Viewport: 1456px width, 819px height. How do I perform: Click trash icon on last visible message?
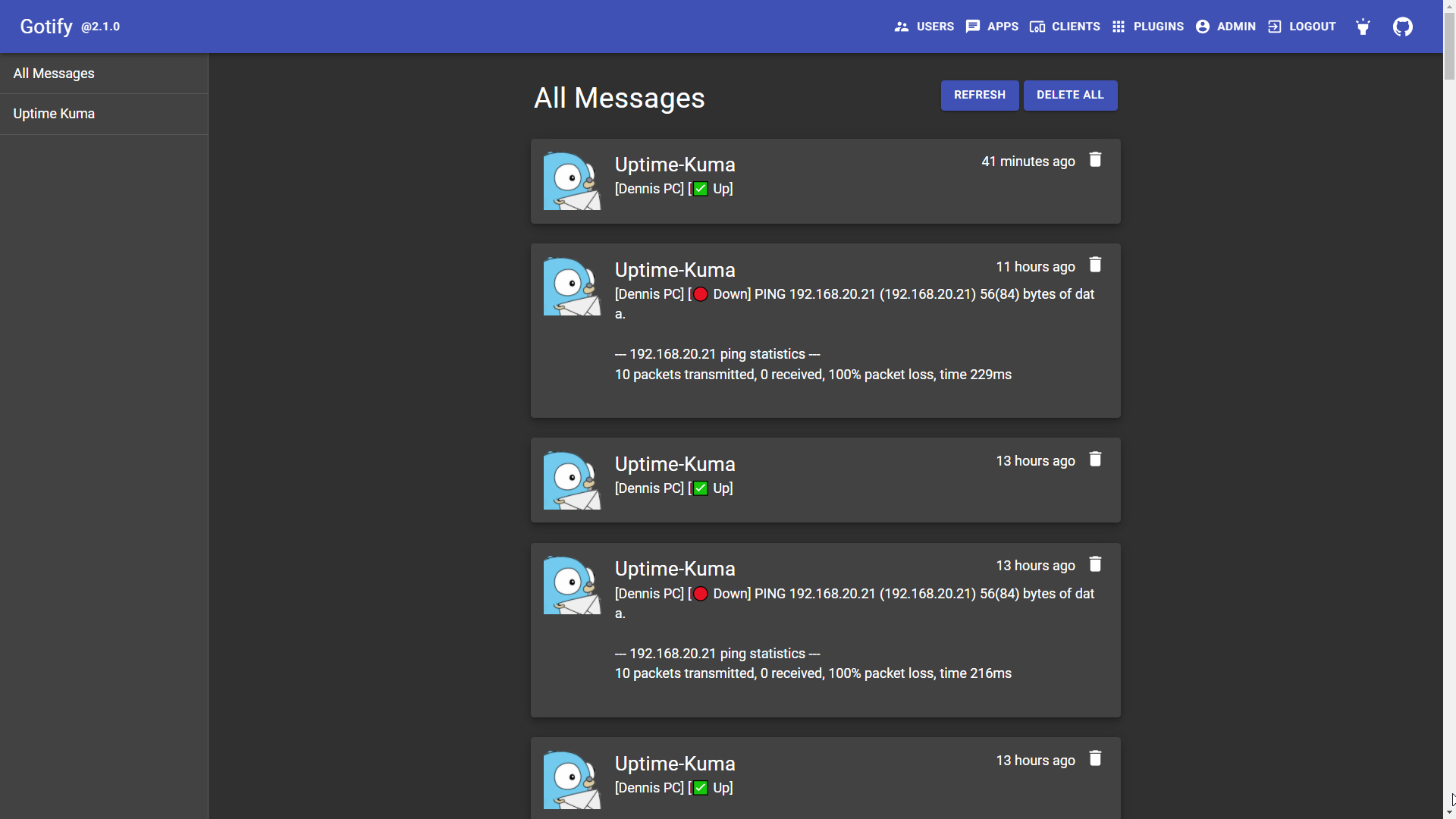coord(1095,759)
